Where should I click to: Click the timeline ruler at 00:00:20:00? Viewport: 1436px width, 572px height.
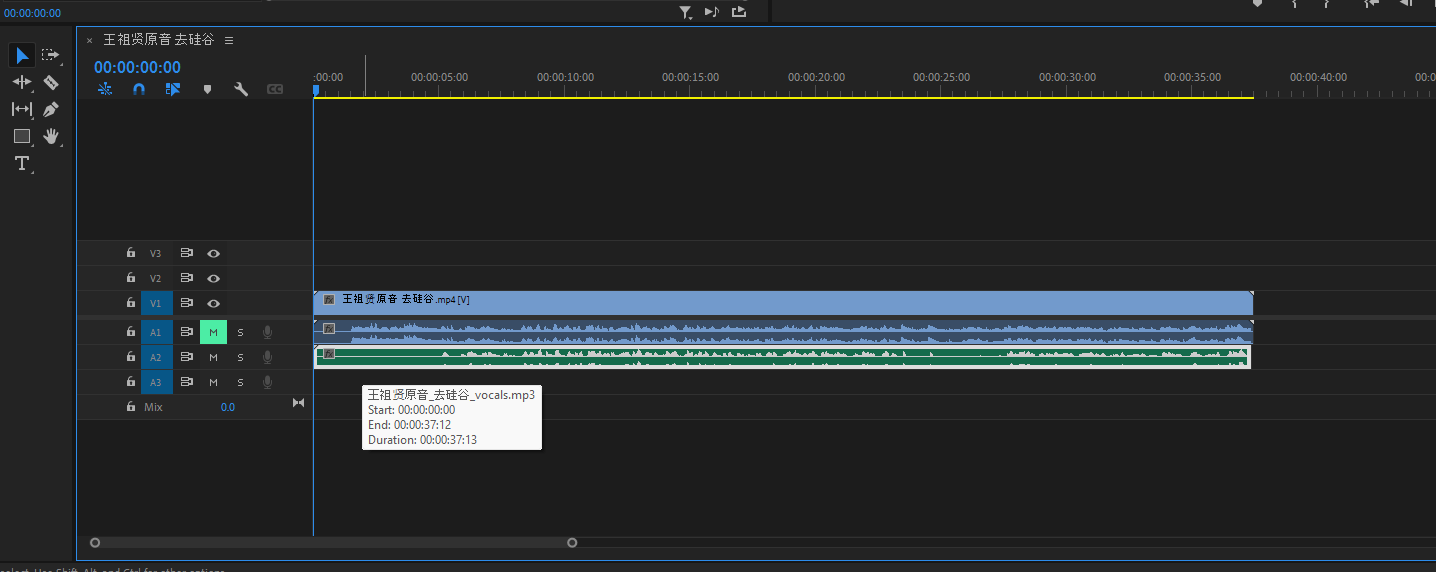(x=816, y=77)
